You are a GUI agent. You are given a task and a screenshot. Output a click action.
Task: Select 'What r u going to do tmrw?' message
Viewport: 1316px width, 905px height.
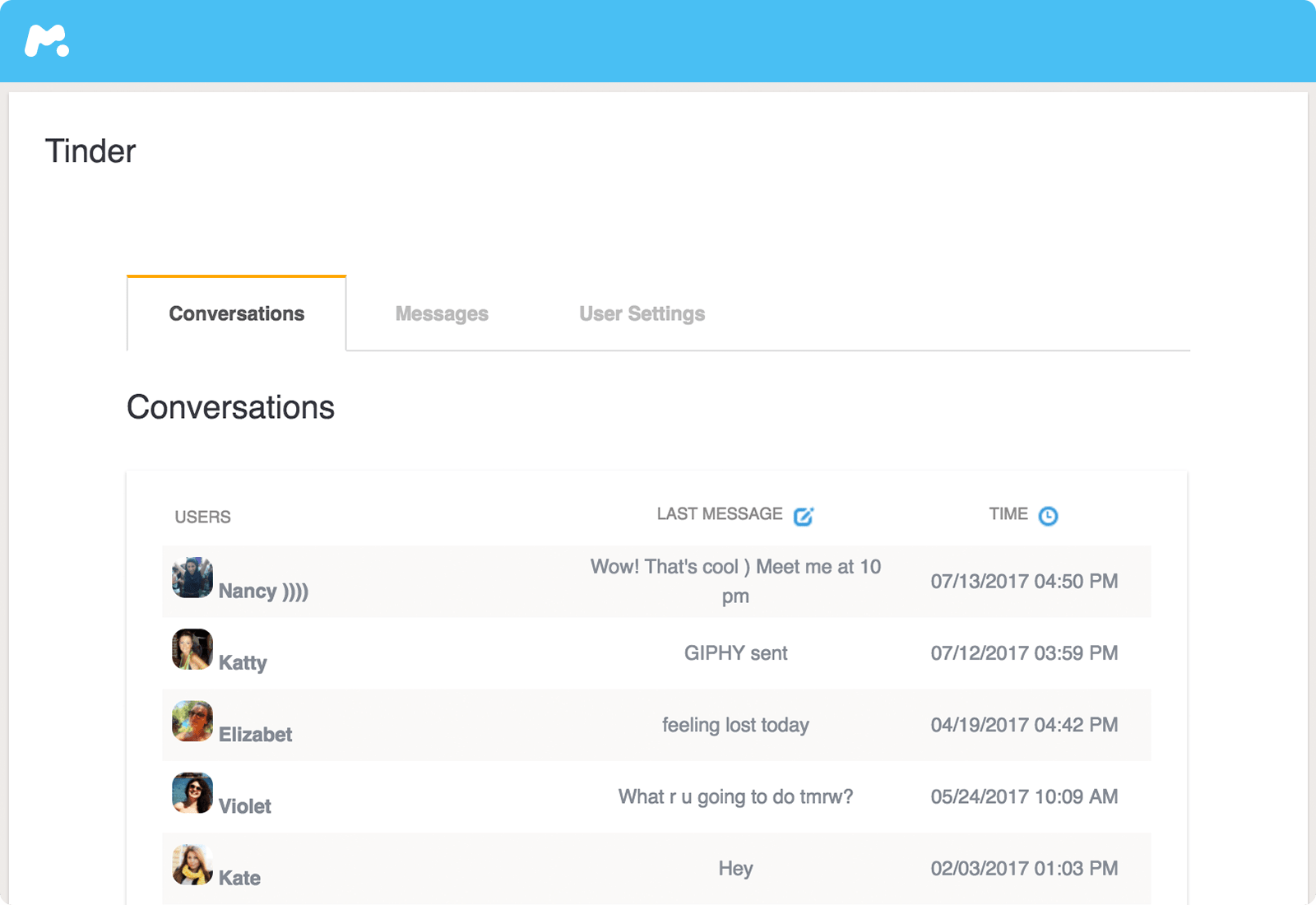click(735, 796)
